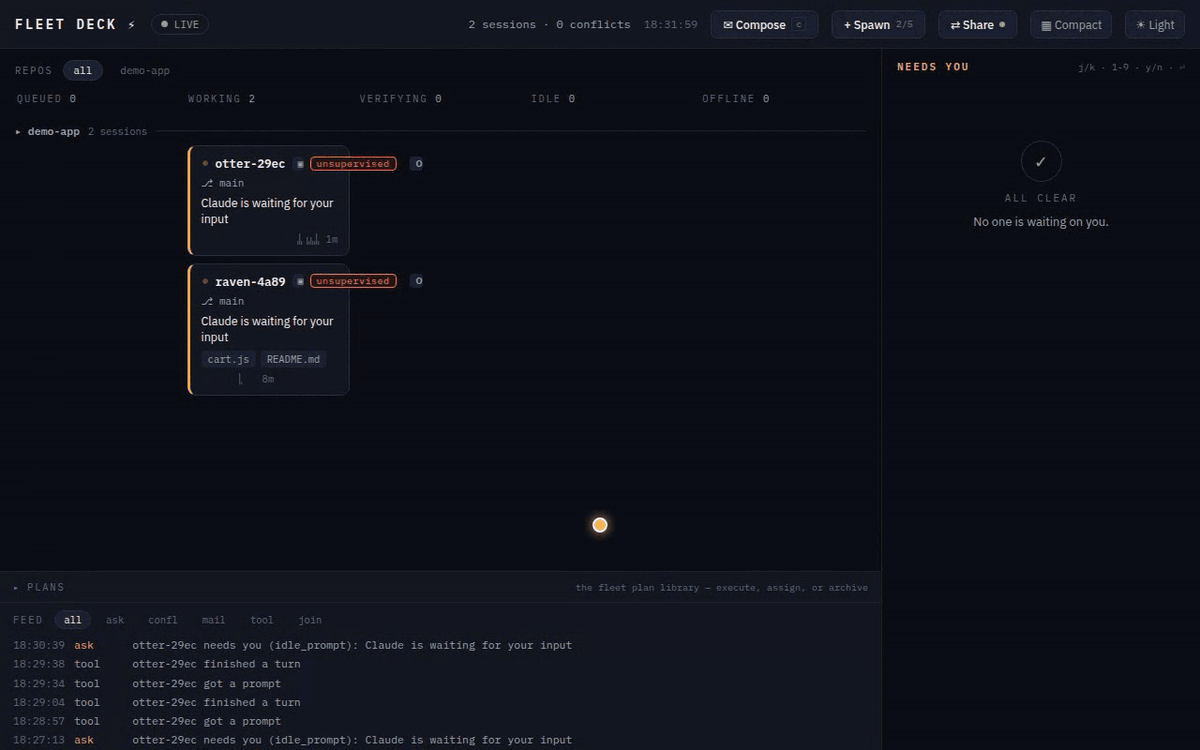Open the raven-4a89 session name
The width and height of the screenshot is (1200, 750).
click(x=250, y=282)
